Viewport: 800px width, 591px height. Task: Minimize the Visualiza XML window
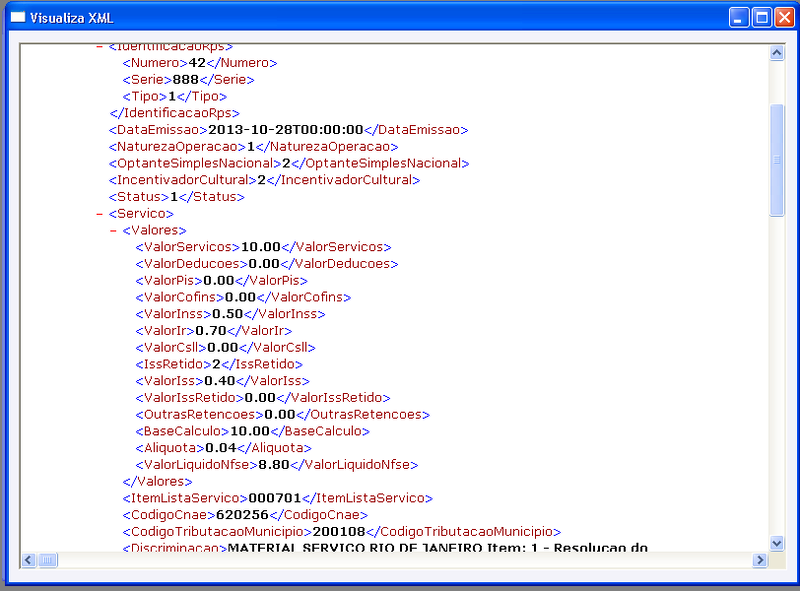coord(739,18)
